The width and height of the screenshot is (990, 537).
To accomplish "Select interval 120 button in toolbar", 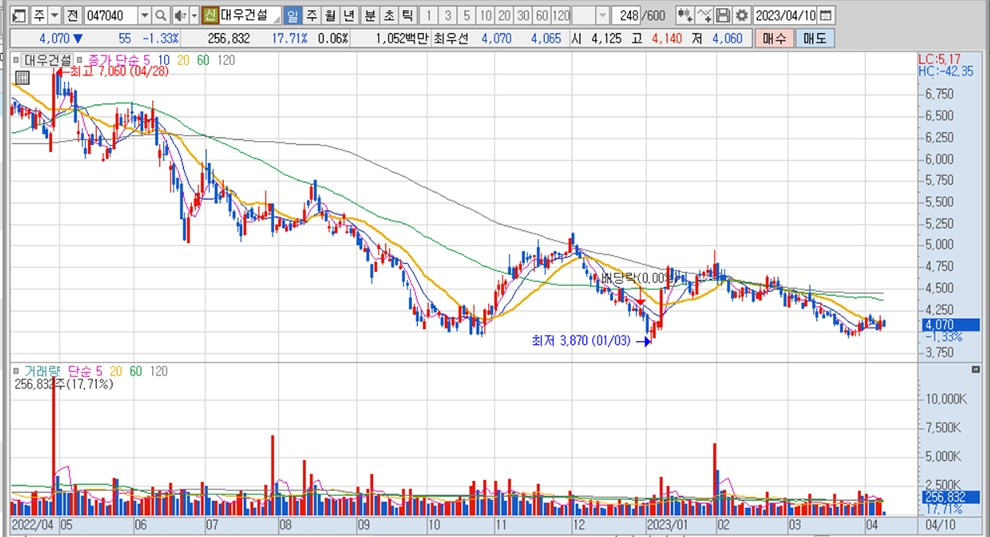I will 561,15.
